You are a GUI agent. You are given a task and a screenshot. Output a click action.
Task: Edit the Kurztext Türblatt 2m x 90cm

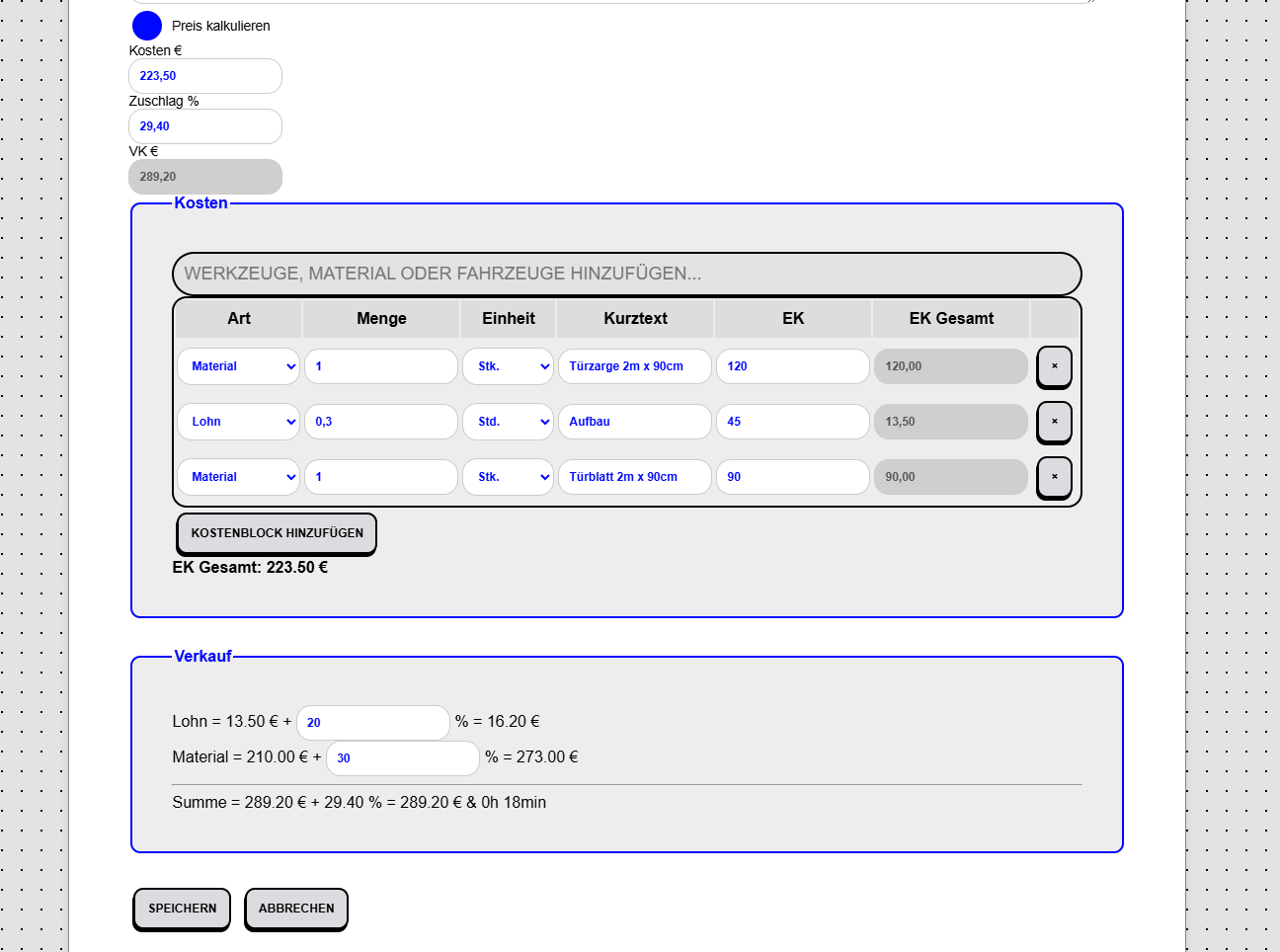click(634, 477)
